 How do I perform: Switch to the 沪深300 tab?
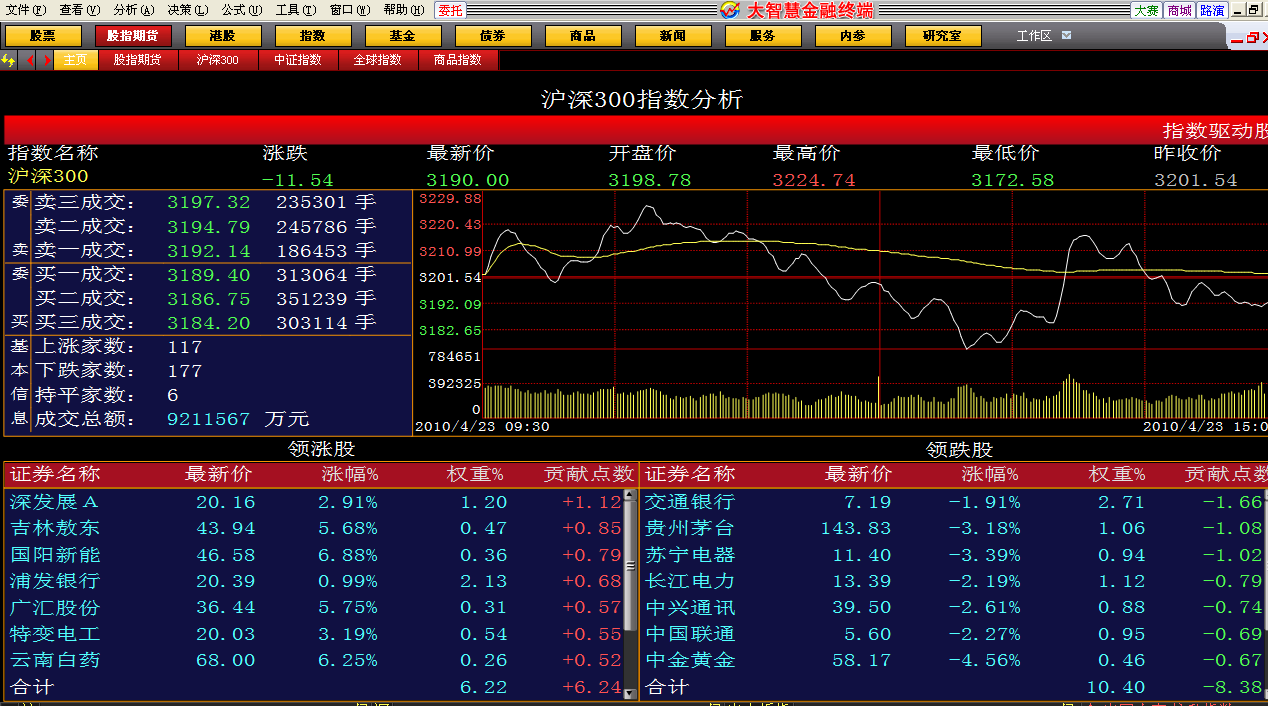(217, 60)
